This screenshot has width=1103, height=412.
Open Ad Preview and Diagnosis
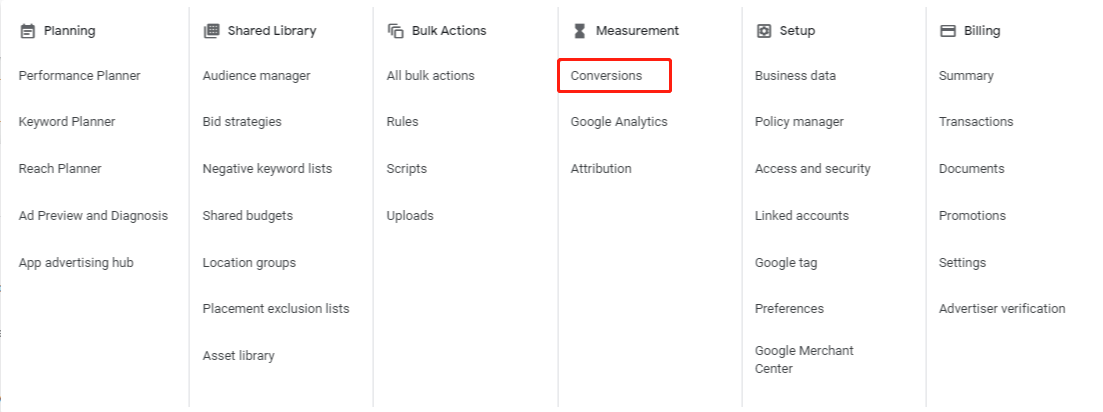[94, 216]
